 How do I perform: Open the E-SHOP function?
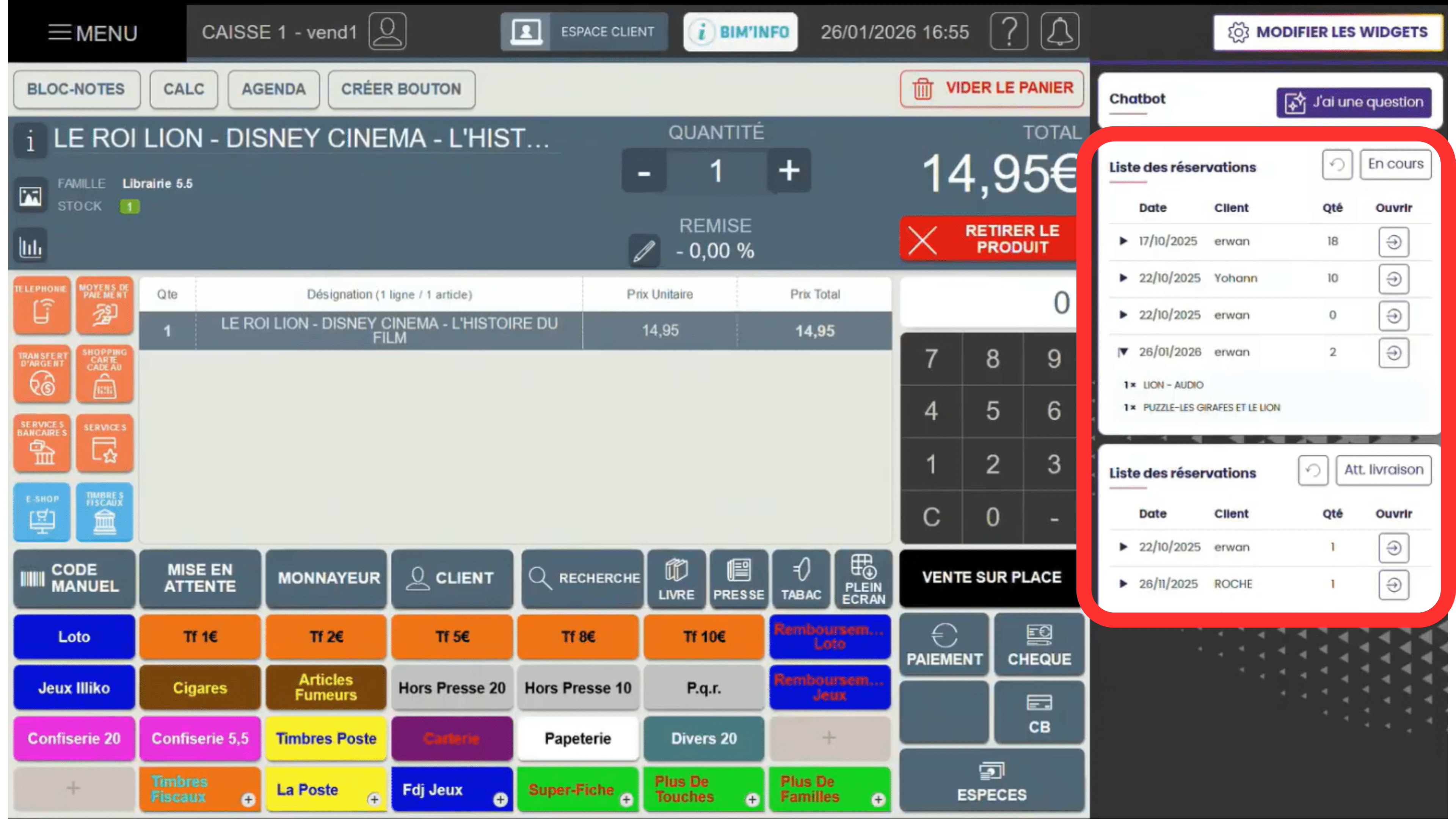[x=41, y=512]
